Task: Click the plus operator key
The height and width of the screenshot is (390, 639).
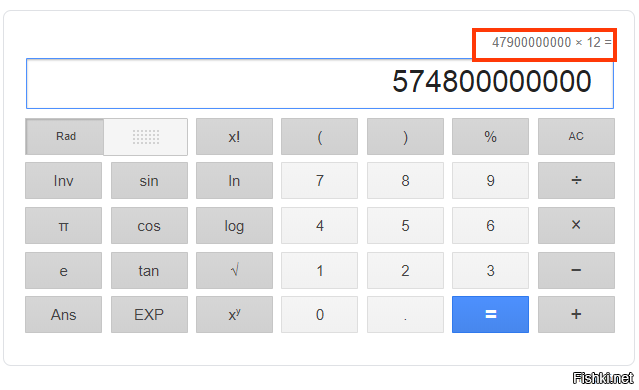Action: 576,315
